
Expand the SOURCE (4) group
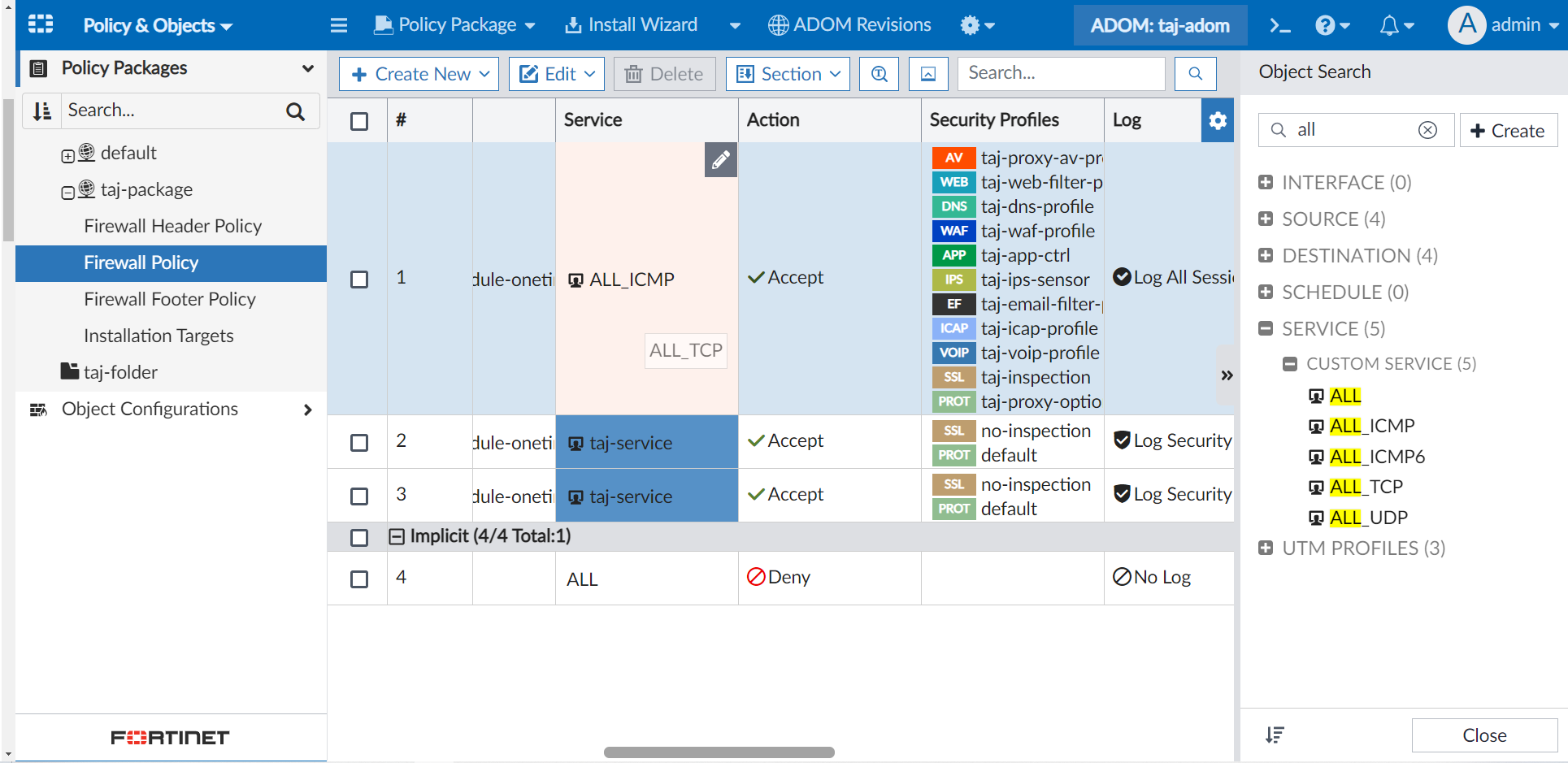click(1266, 219)
